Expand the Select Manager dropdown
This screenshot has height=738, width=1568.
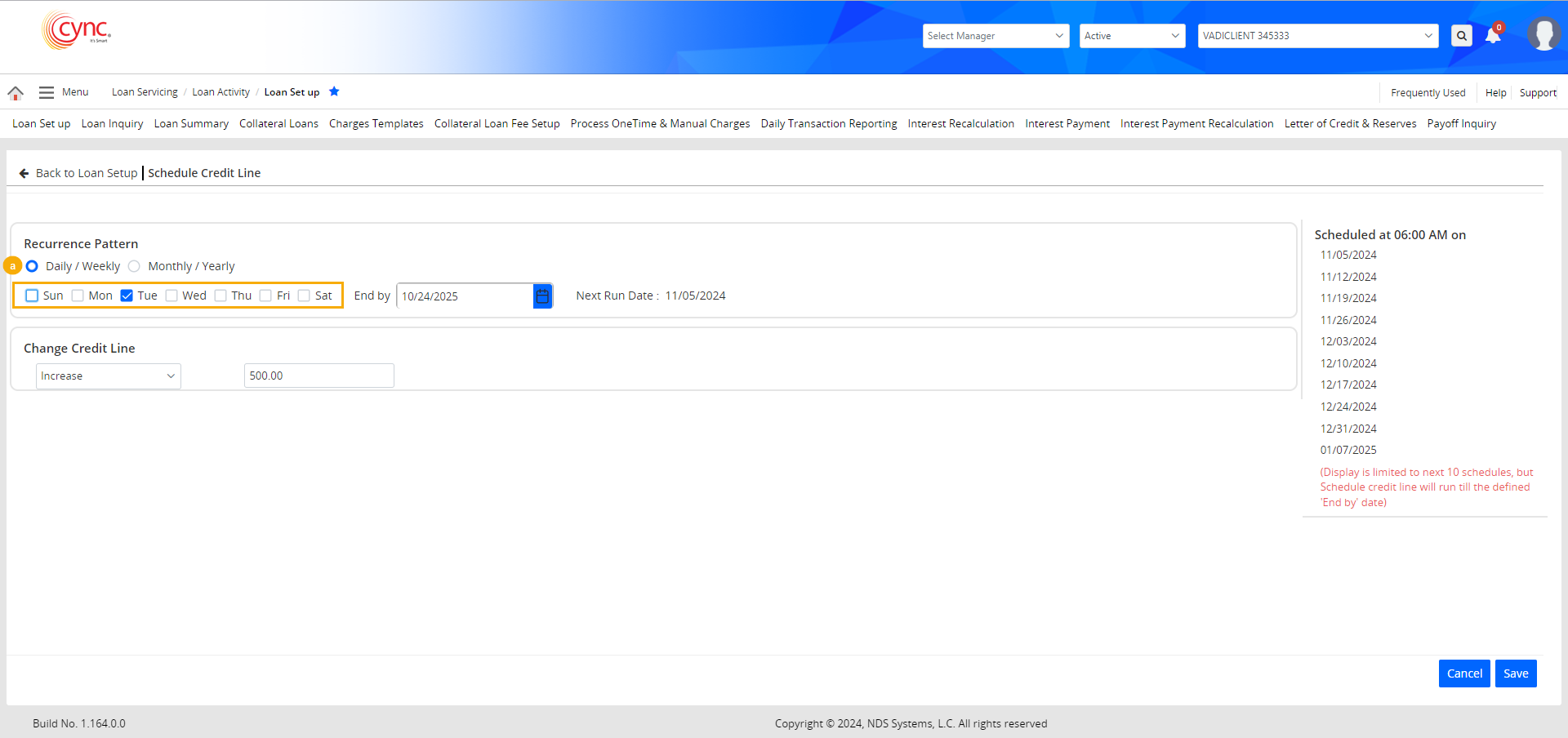click(996, 36)
